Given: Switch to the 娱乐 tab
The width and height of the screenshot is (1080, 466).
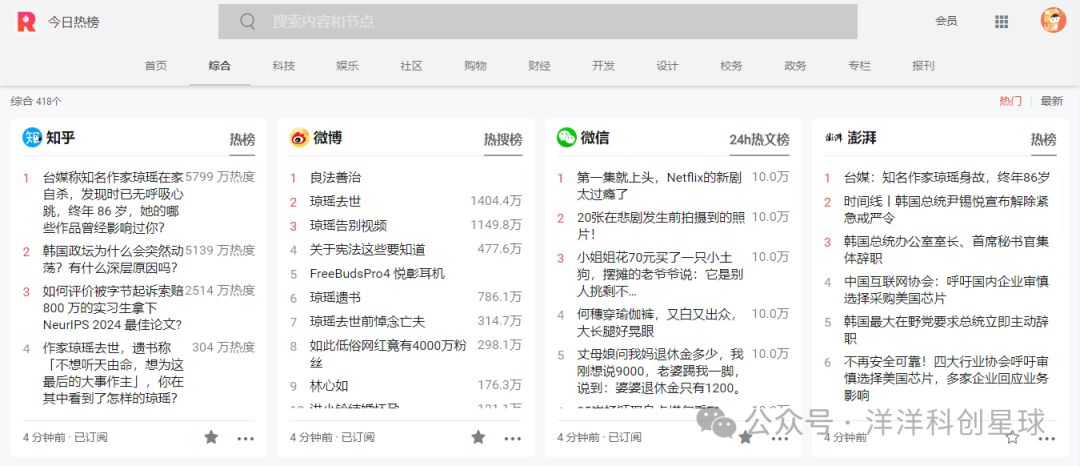Looking at the screenshot, I should click(x=348, y=66).
